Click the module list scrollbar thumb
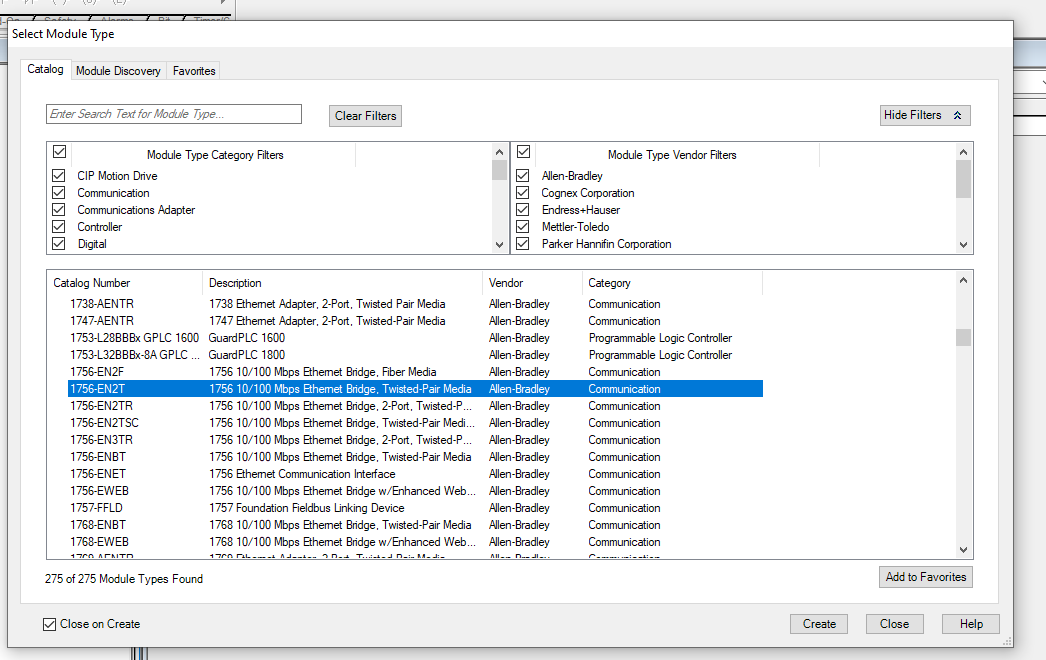The width and height of the screenshot is (1046, 660). (963, 338)
